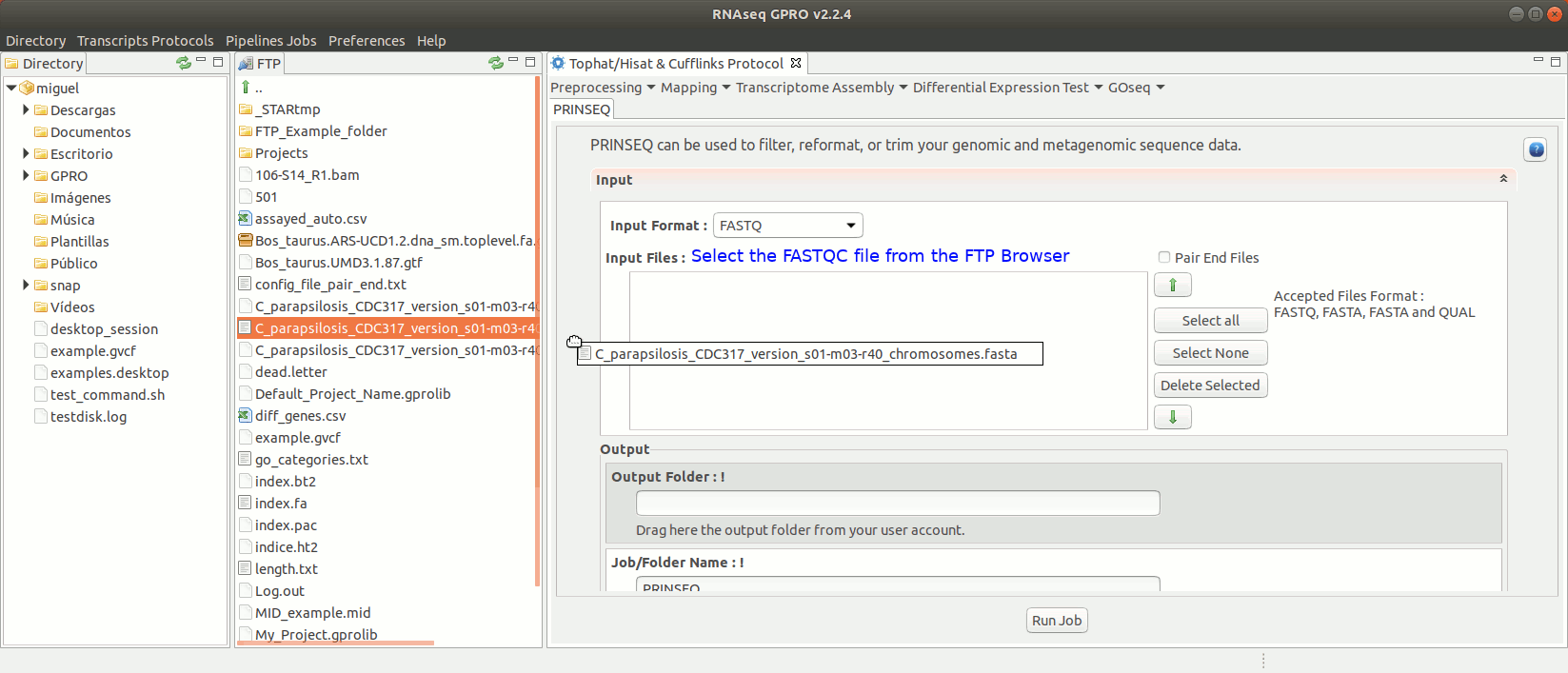
Task: Go up to parent FTP folder
Action: (x=246, y=88)
